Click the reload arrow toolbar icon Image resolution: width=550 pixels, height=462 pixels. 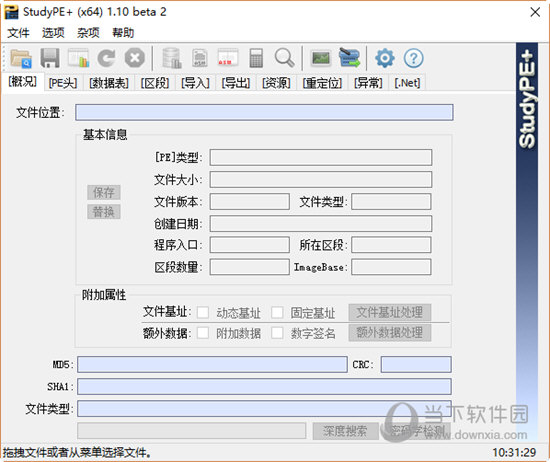click(106, 58)
